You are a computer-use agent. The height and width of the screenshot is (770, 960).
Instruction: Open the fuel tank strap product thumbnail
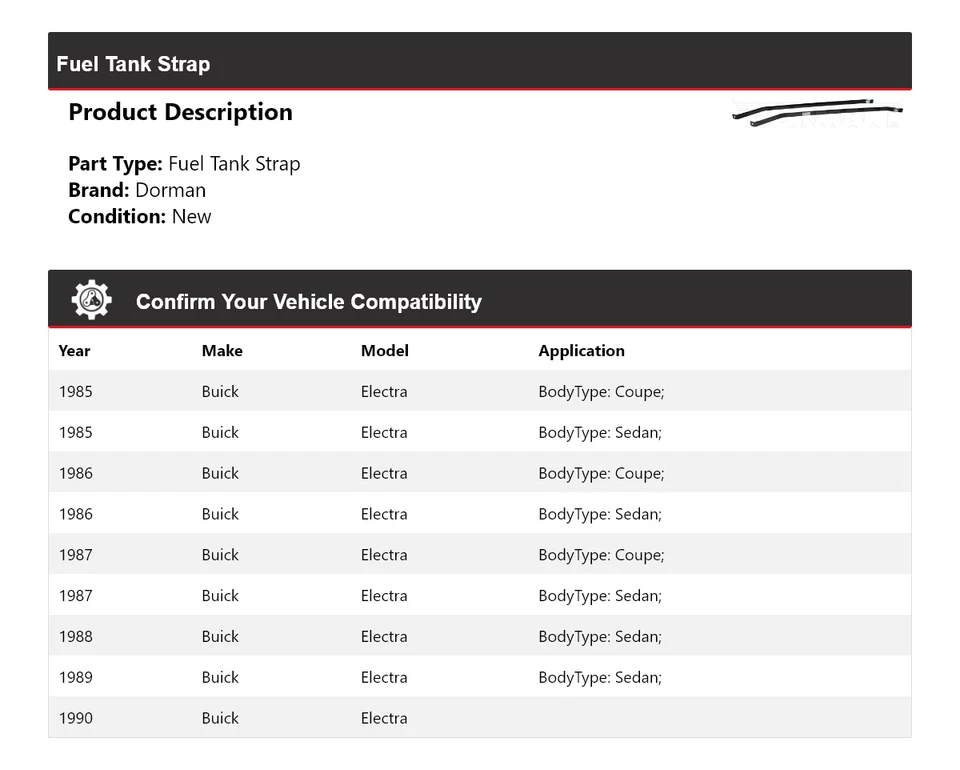point(816,112)
